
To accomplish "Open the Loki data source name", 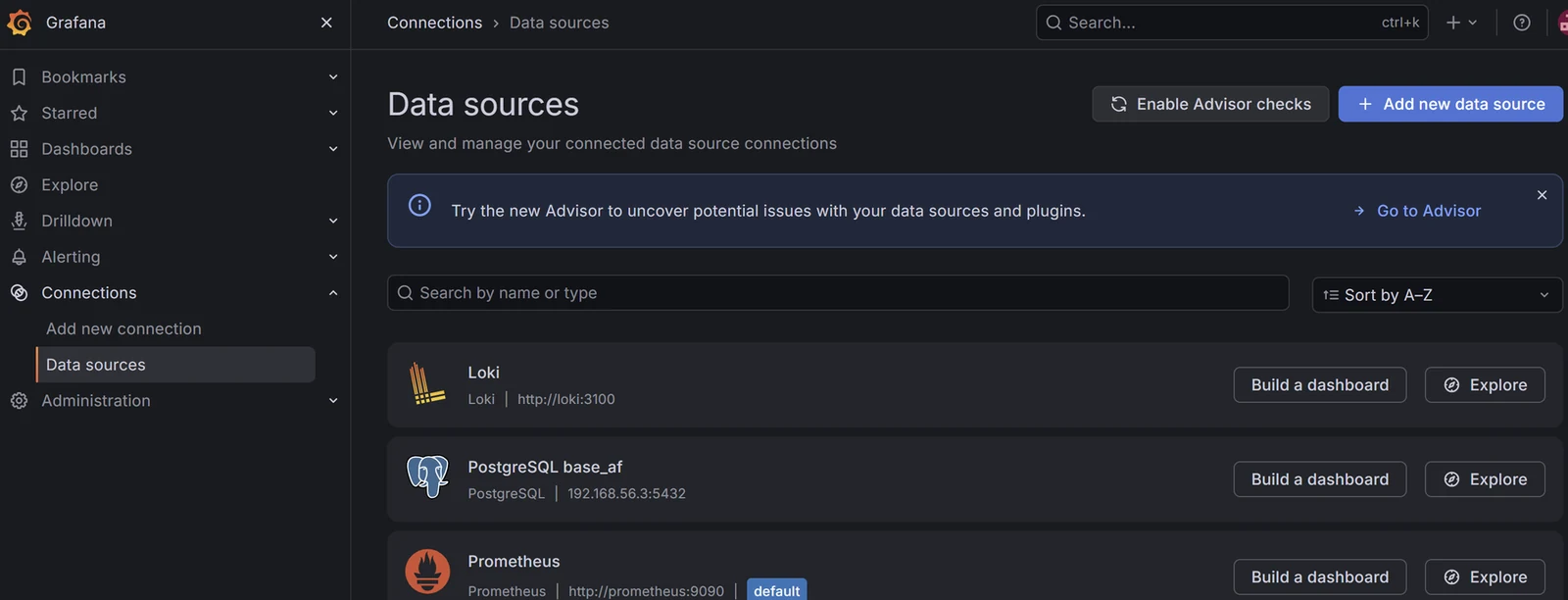I will (x=483, y=373).
